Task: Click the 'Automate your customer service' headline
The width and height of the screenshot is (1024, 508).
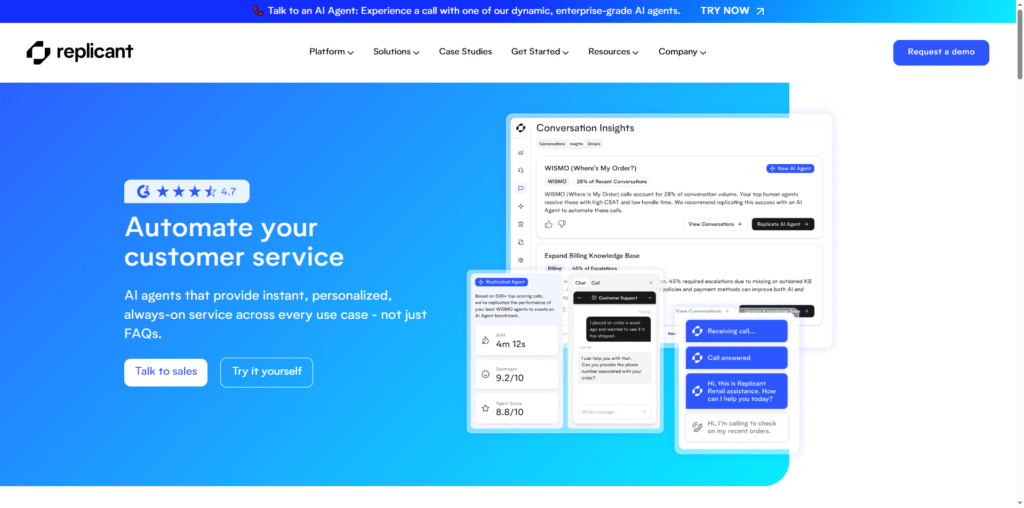Action: (x=234, y=242)
